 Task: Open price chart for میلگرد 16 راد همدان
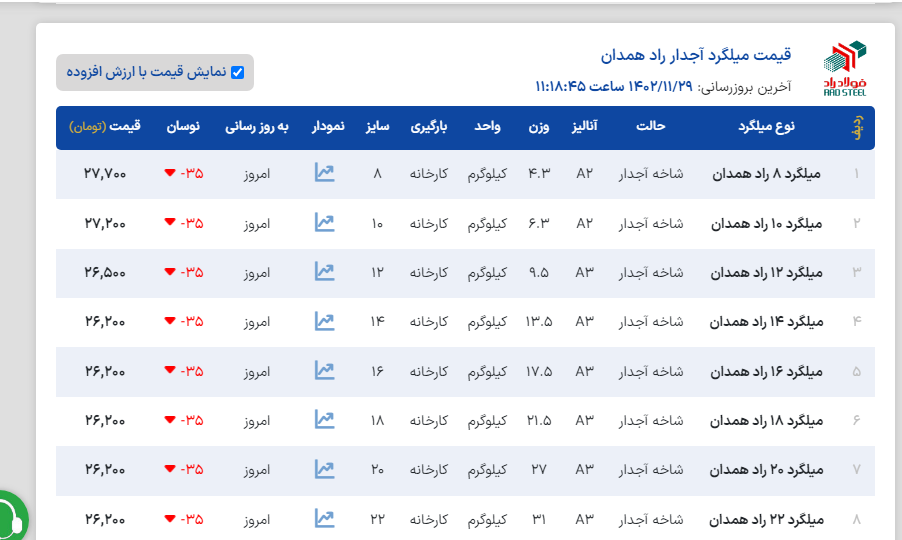click(324, 370)
